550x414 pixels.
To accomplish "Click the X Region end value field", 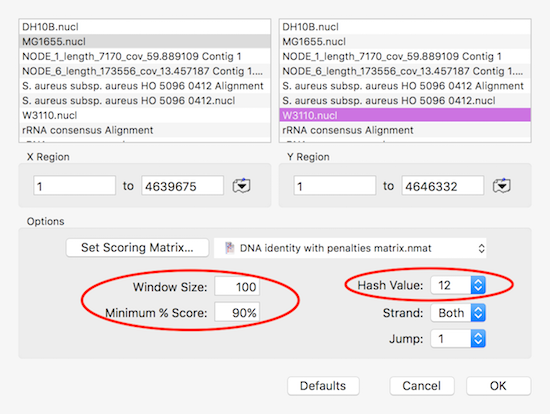I will [x=182, y=186].
